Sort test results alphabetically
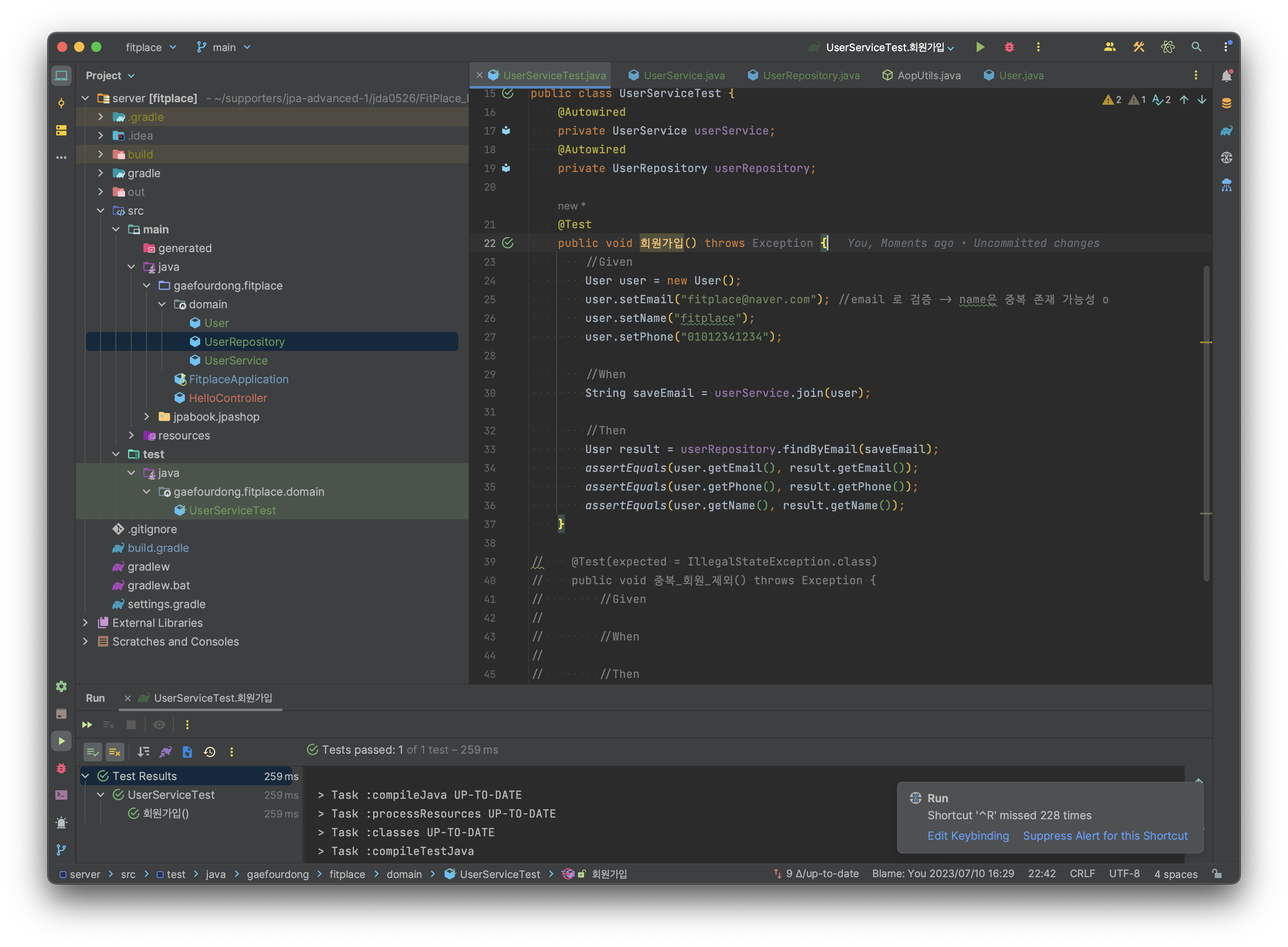 click(144, 752)
